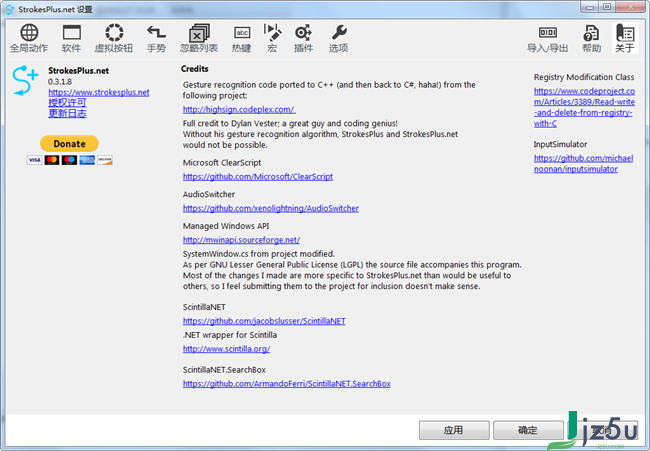Click the 'SystemWindow.cs from project modified.' line
Image resolution: width=650 pixels, height=451 pixels.
tap(259, 254)
